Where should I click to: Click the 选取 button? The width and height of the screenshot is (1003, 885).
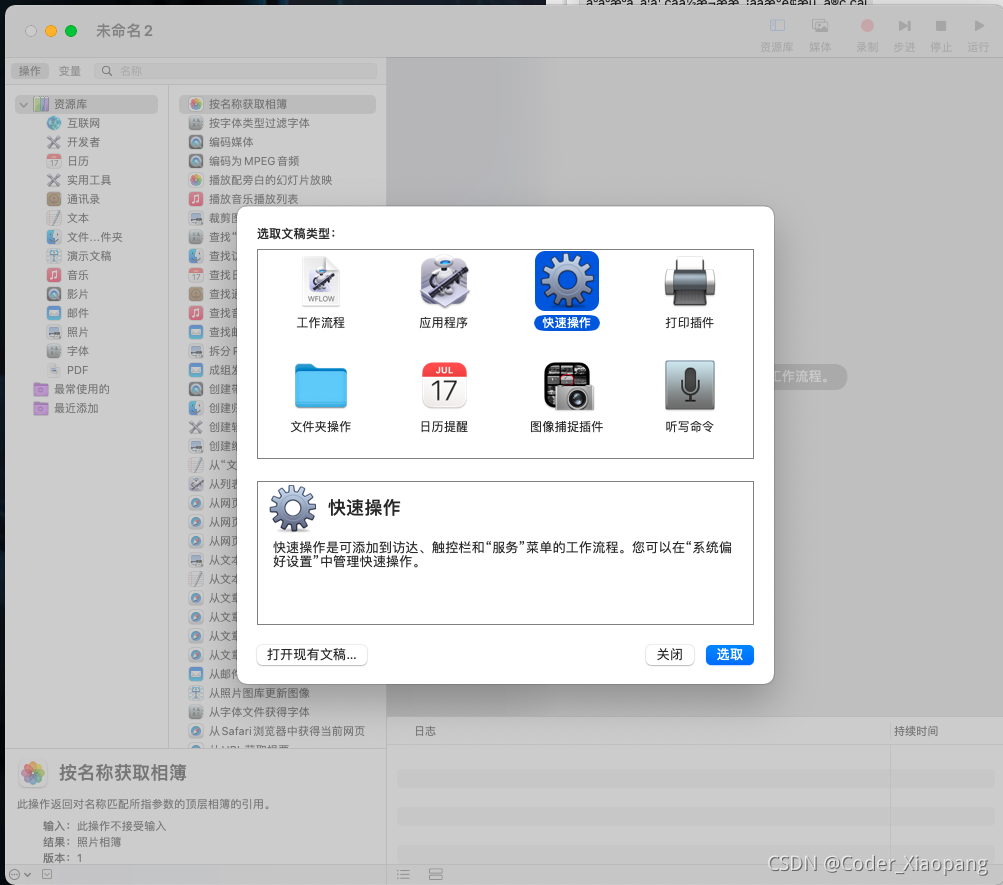(x=729, y=655)
